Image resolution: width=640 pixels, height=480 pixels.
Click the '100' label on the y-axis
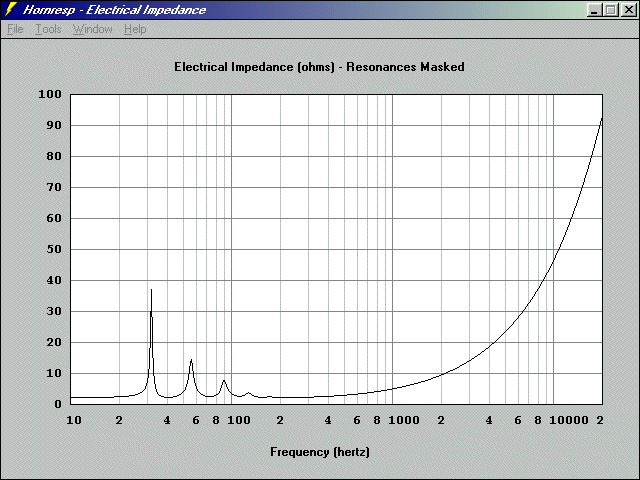point(50,94)
